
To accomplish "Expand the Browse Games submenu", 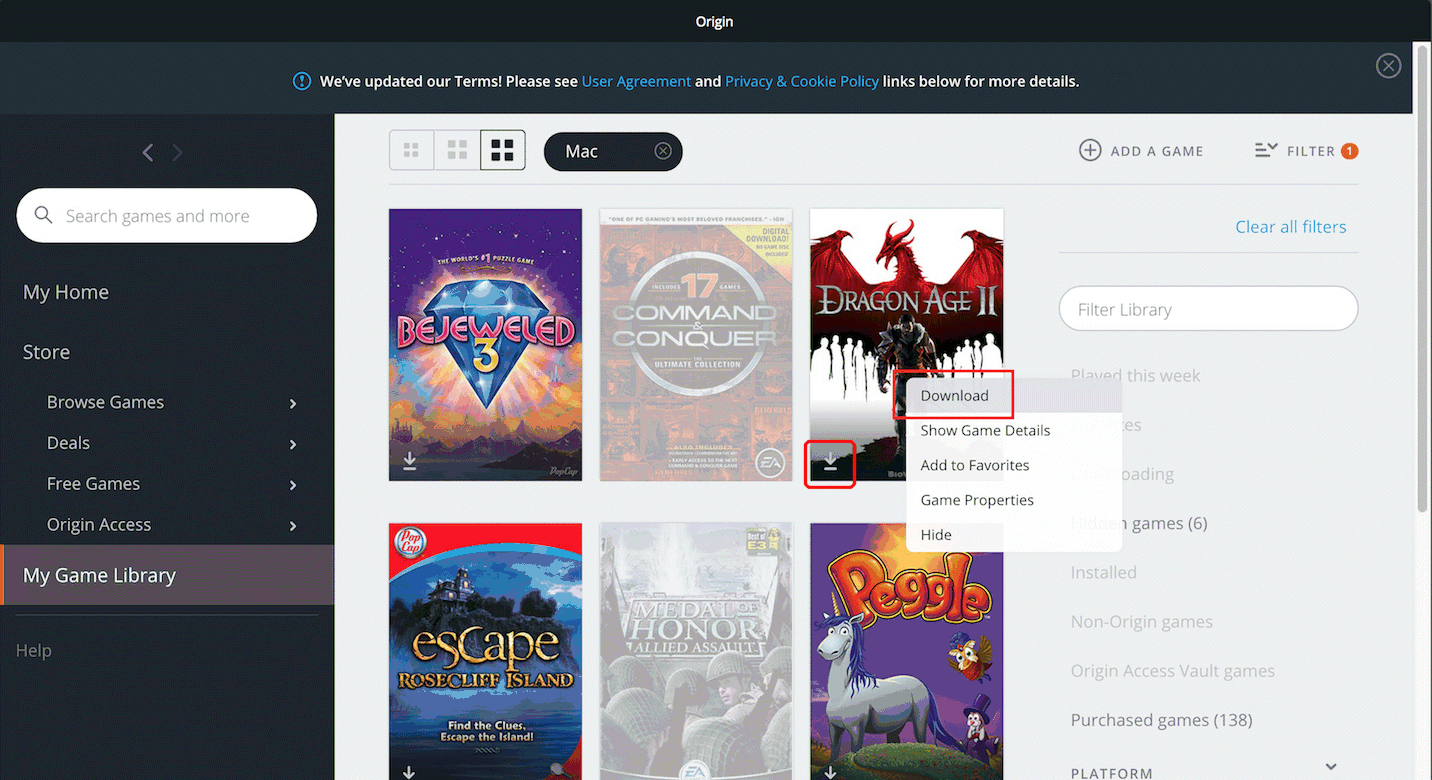I will (x=293, y=403).
